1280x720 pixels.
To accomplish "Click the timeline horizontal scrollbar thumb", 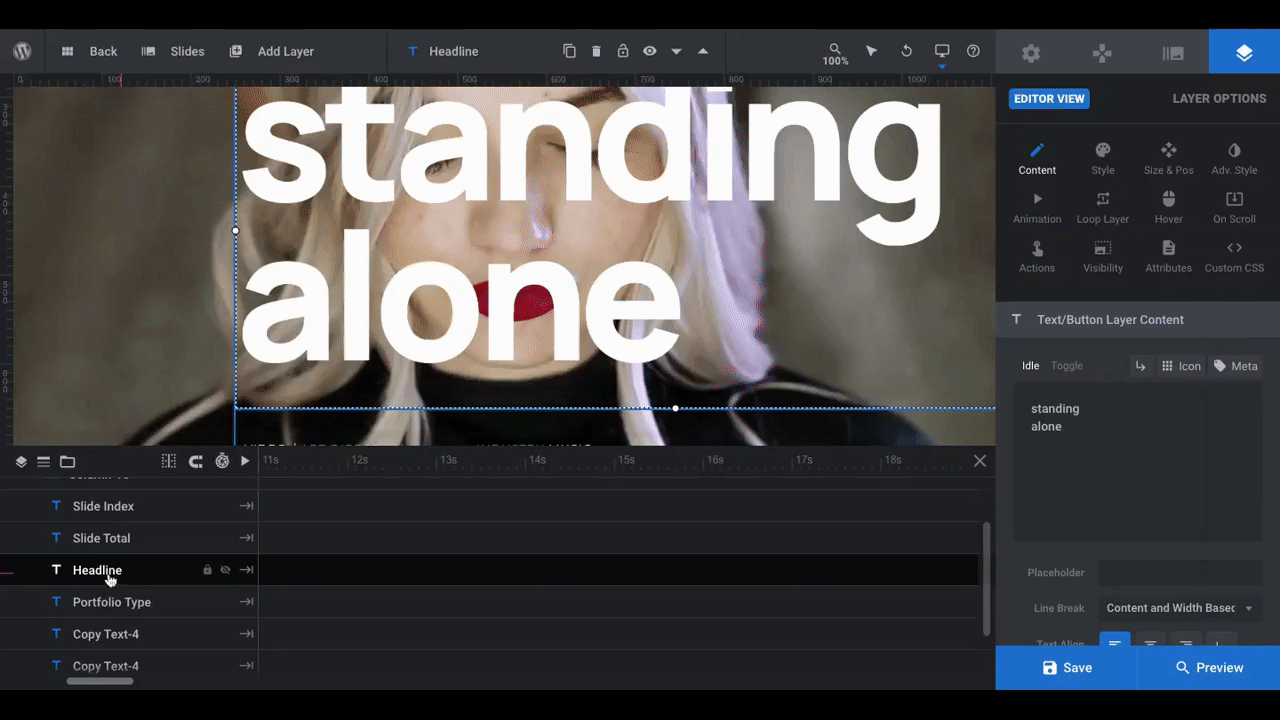I will tap(100, 682).
